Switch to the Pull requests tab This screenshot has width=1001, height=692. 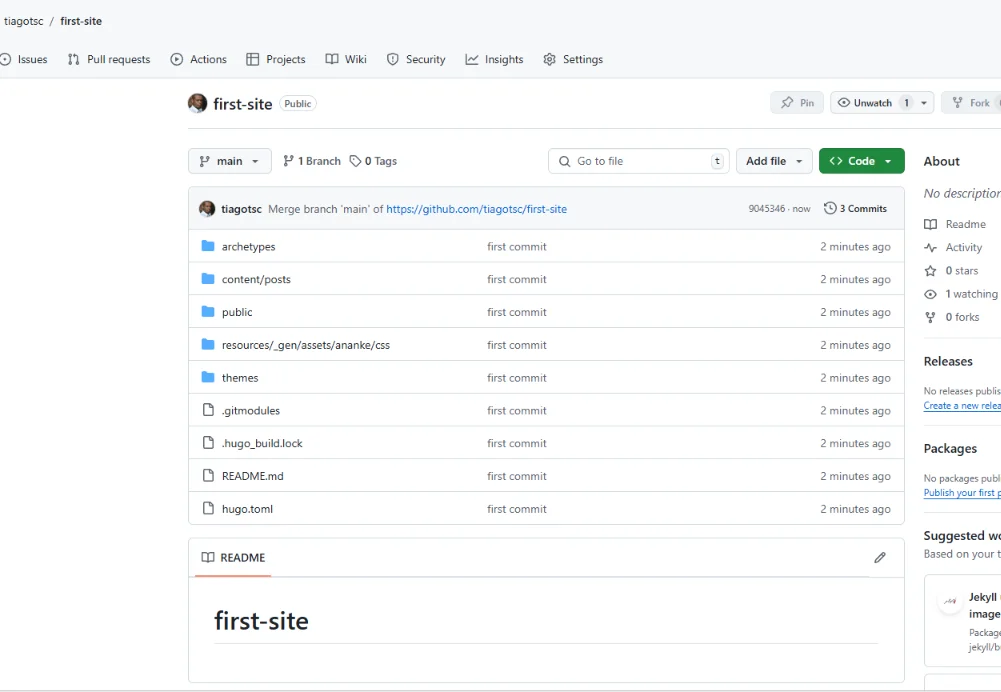[108, 59]
